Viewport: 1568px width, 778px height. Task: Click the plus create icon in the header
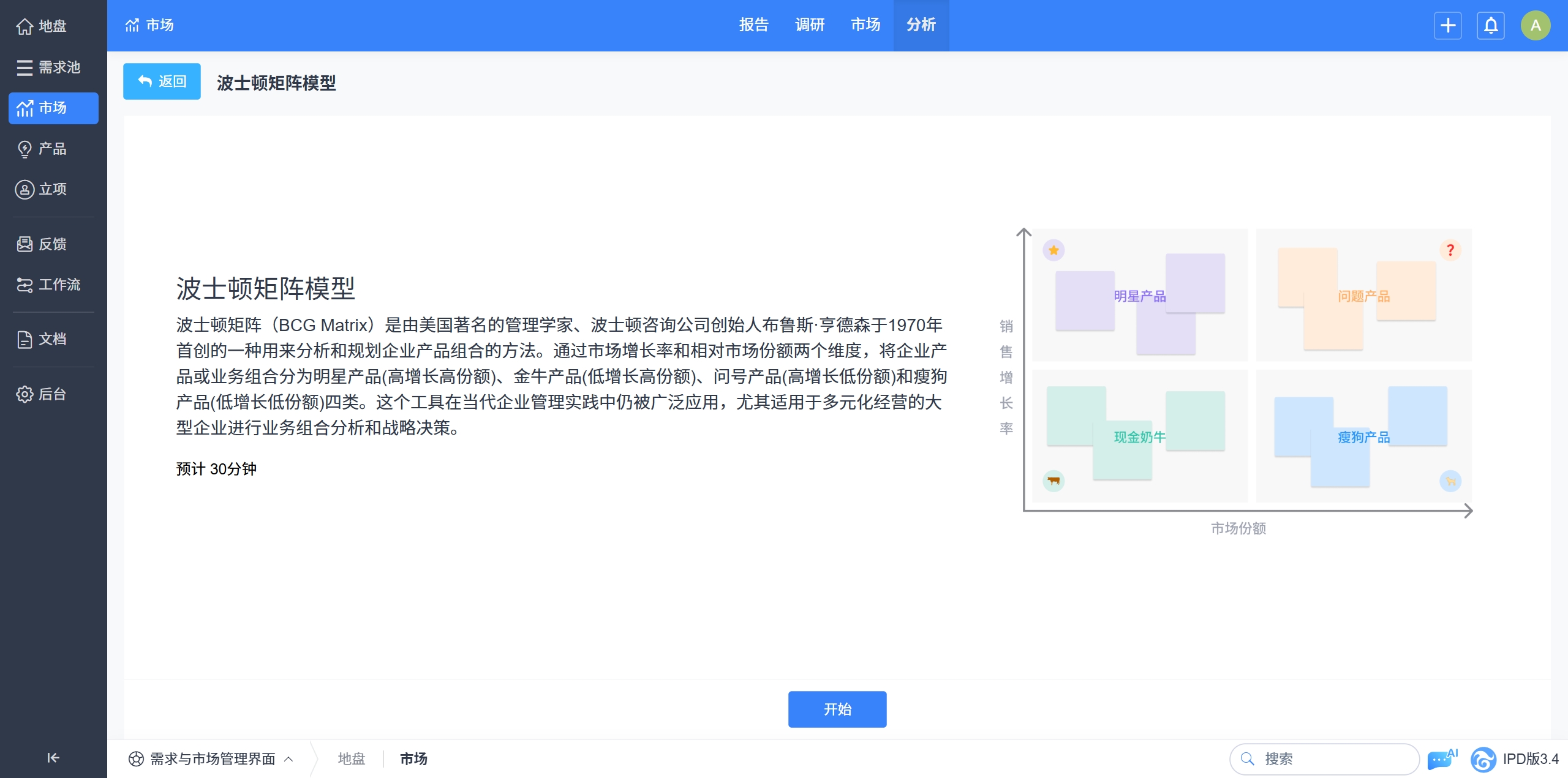[1448, 26]
